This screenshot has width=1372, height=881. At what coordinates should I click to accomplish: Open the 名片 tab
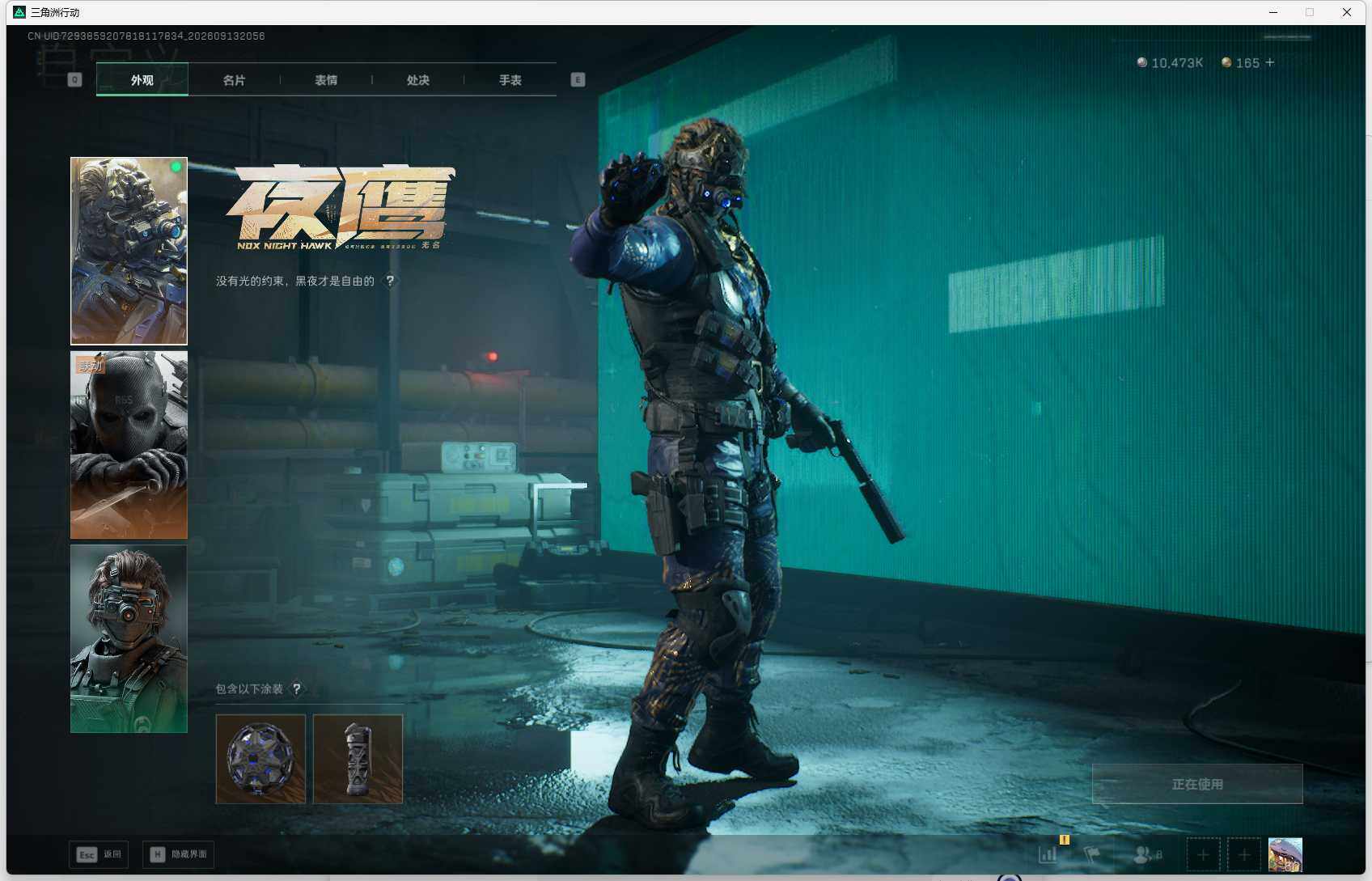click(235, 80)
